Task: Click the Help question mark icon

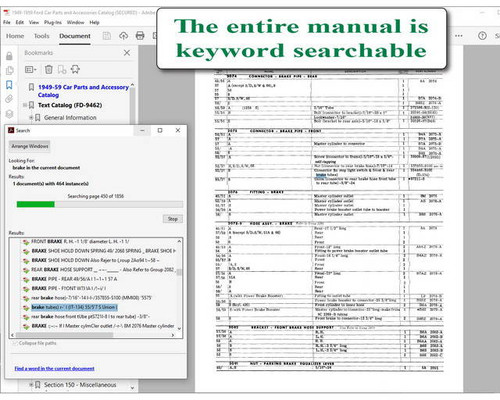Action: tap(482, 36)
